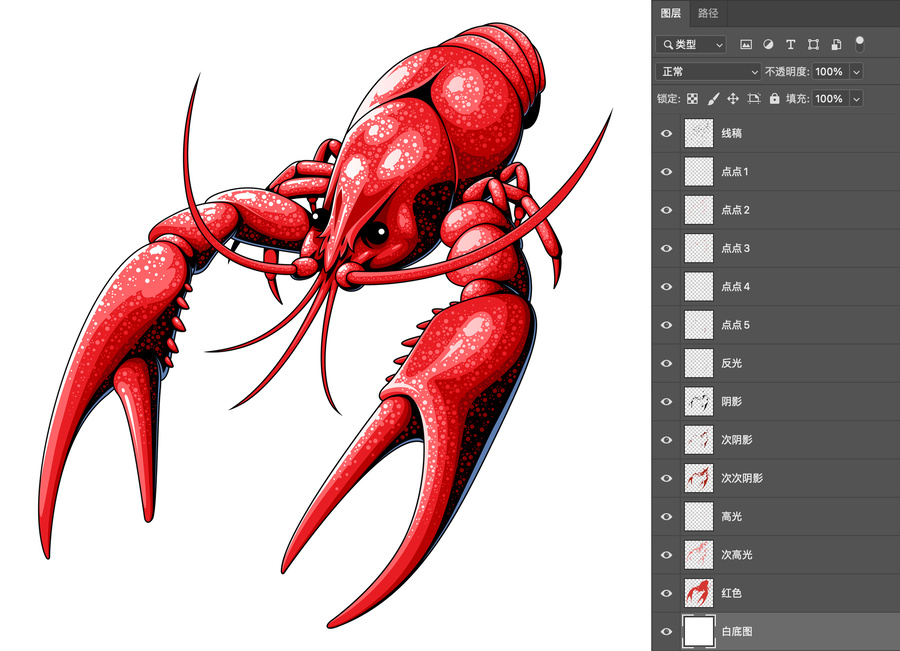Hide the 点点 3 layer
The image size is (900, 651).
[x=666, y=248]
